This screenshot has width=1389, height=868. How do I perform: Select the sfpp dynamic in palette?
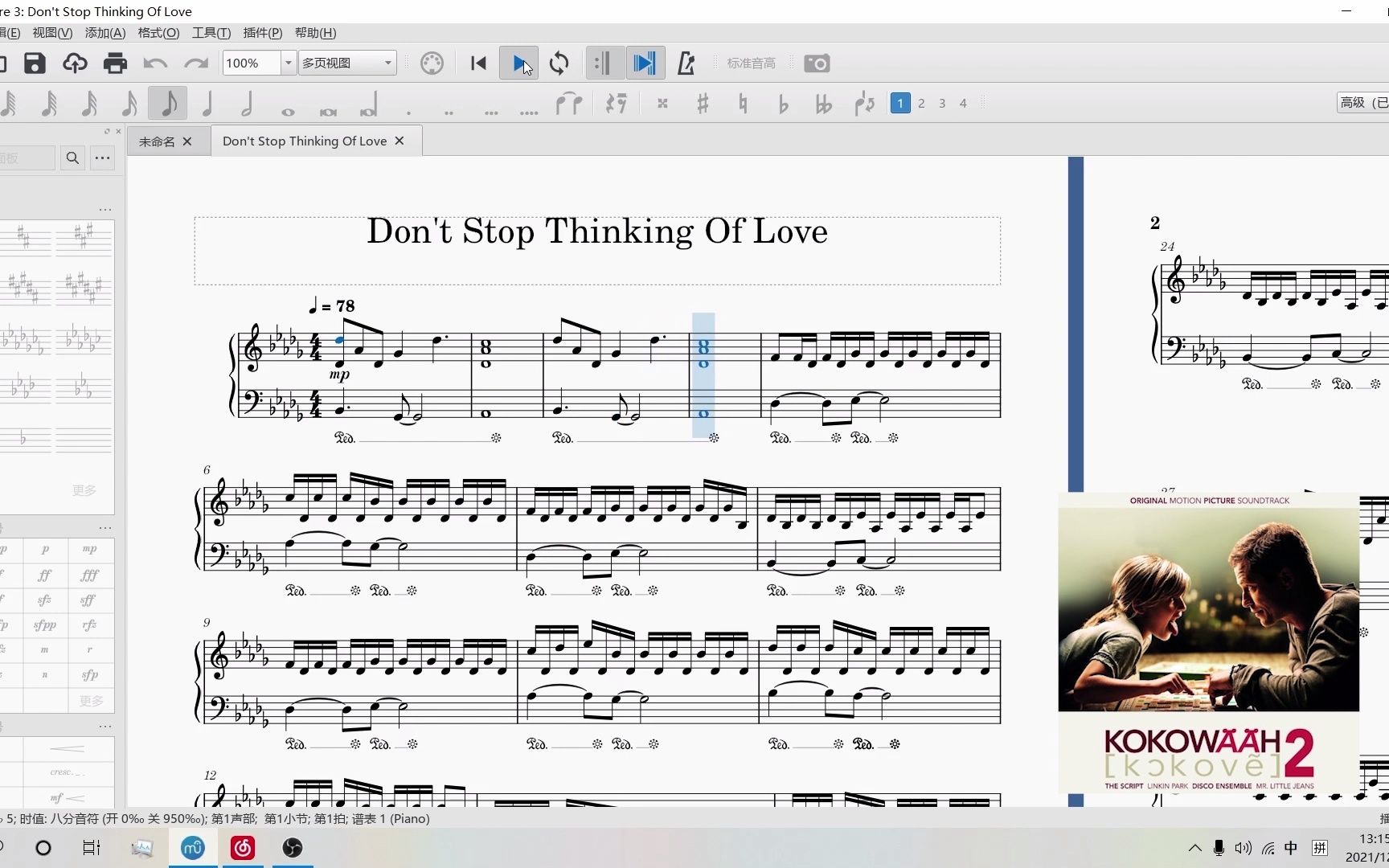(x=45, y=624)
